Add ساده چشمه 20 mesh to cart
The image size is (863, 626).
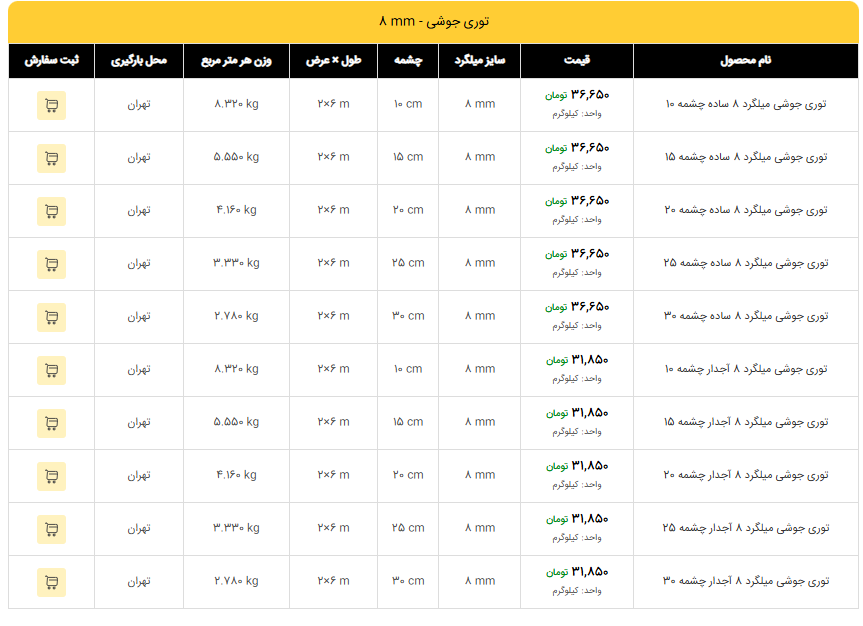coord(51,211)
